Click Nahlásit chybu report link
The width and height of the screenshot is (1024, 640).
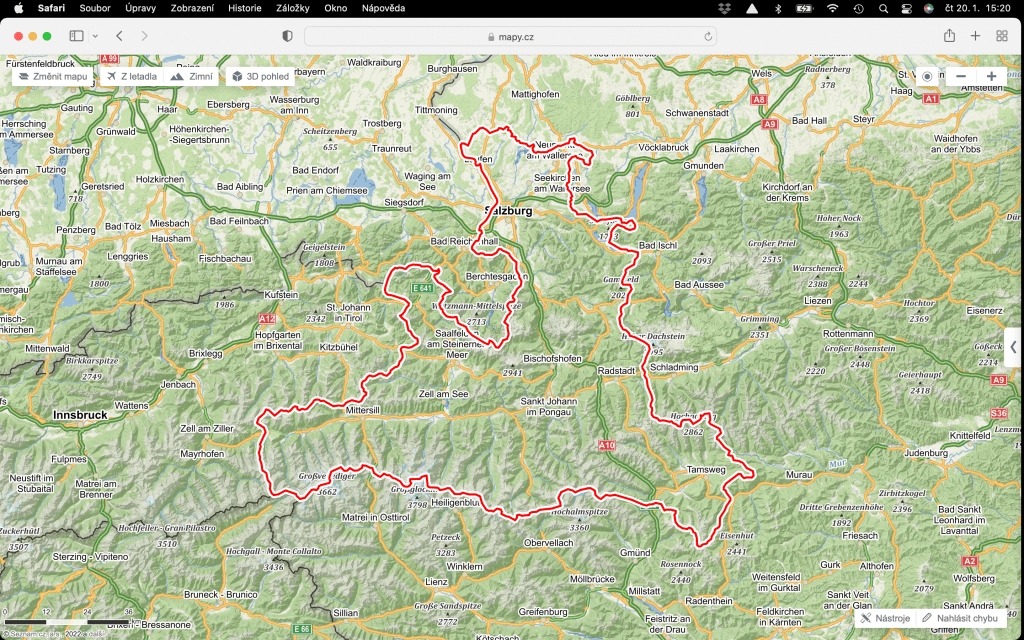click(x=958, y=618)
